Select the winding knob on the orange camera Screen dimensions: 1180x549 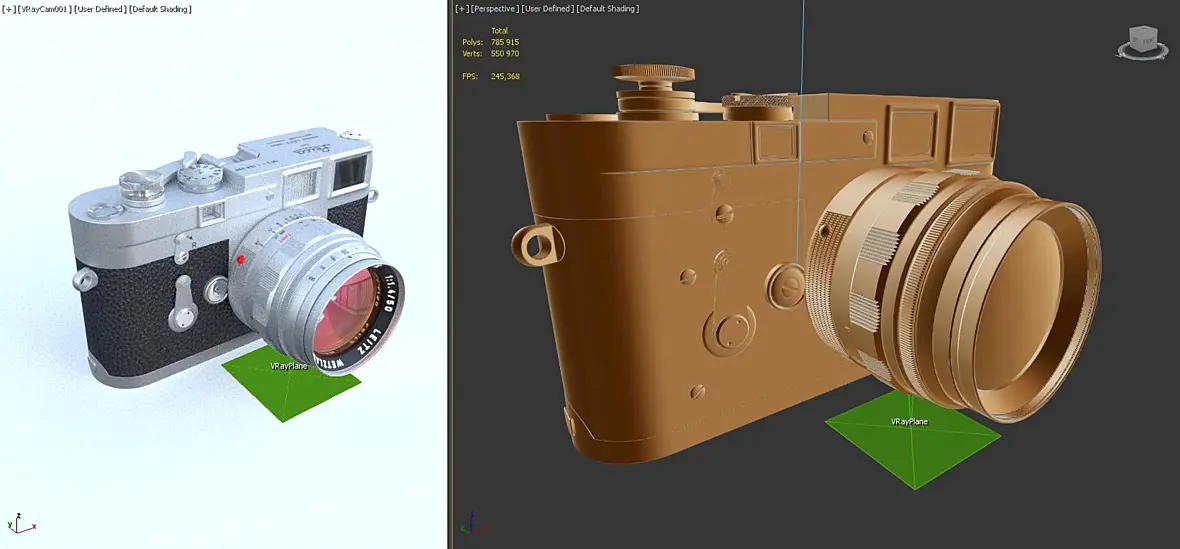point(652,73)
